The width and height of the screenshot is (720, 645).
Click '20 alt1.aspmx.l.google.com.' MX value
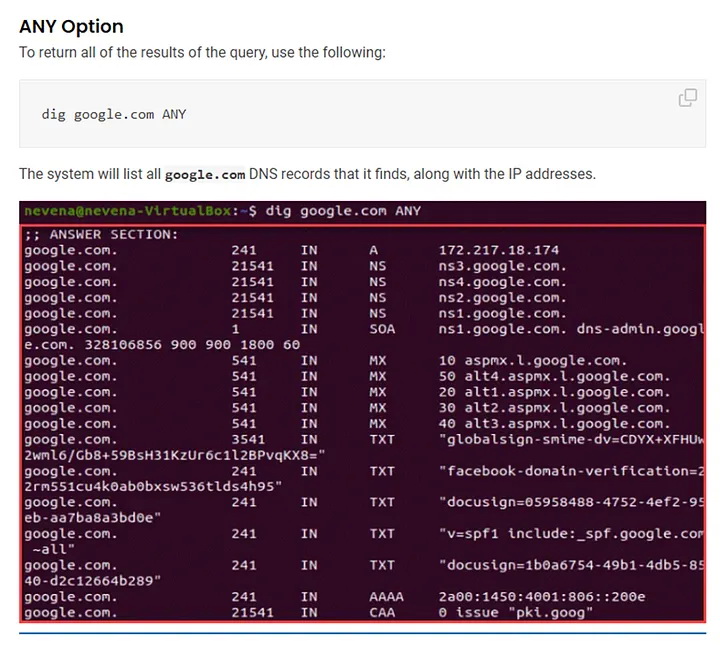(555, 392)
